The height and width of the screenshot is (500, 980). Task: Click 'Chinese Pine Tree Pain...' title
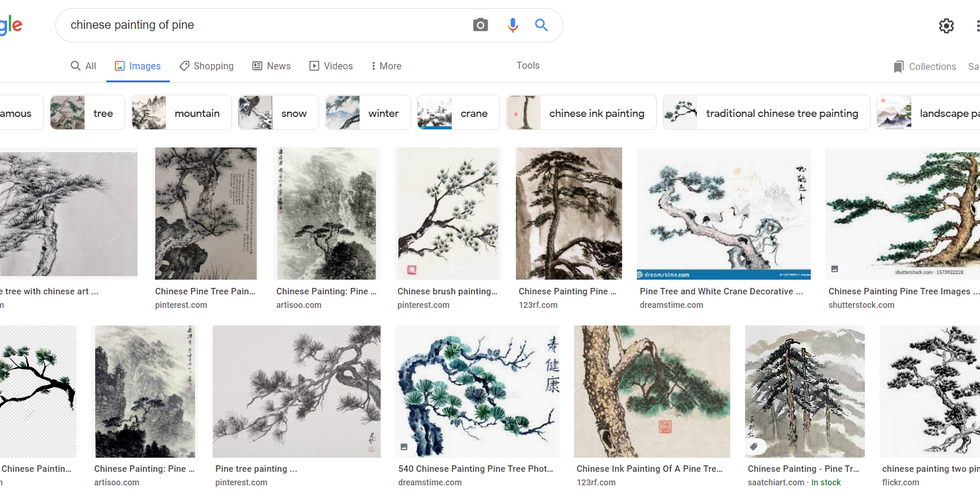(x=206, y=291)
